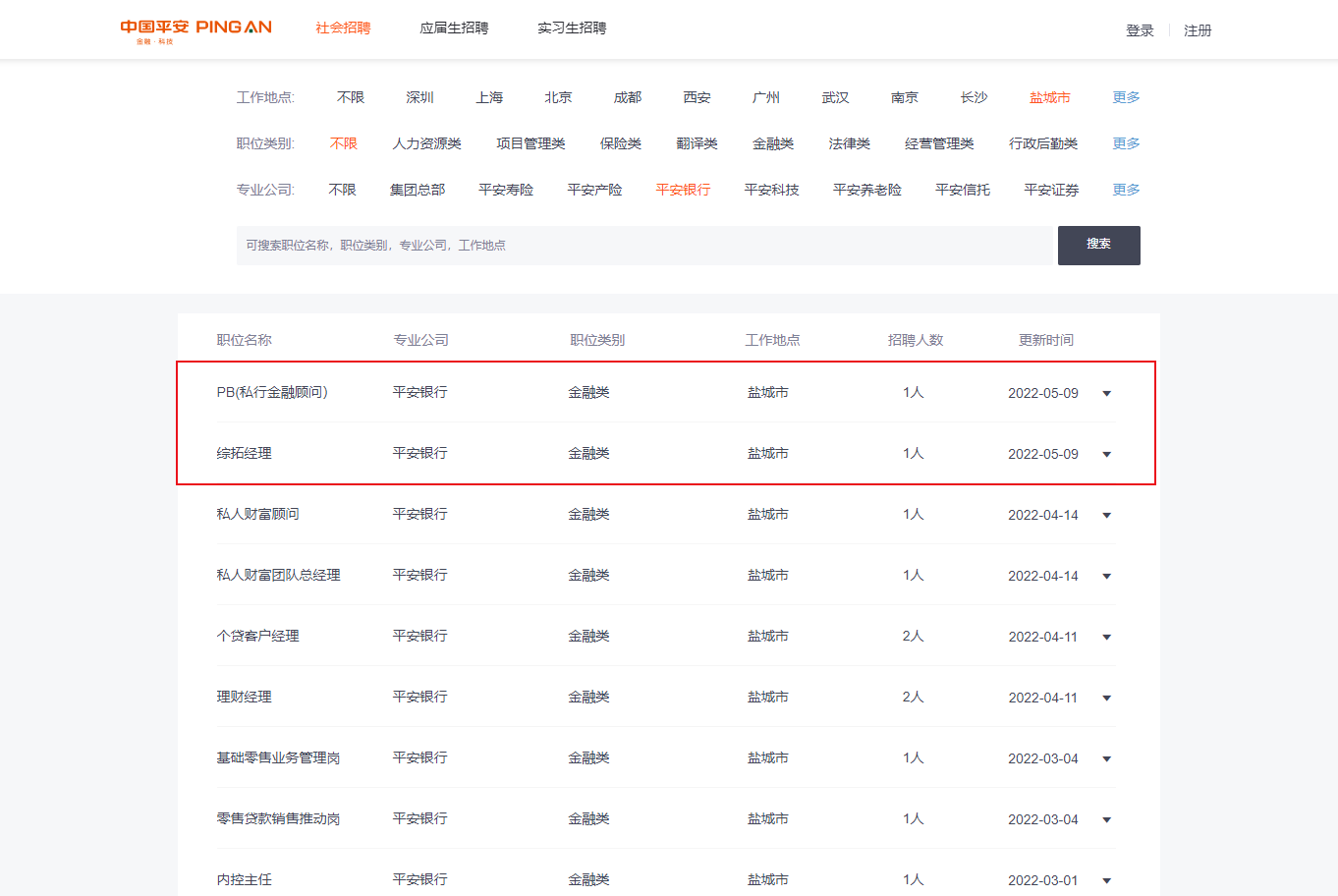Screen dimensions: 1338x896
Task: Show more companies via 更多
Action: (1126, 190)
